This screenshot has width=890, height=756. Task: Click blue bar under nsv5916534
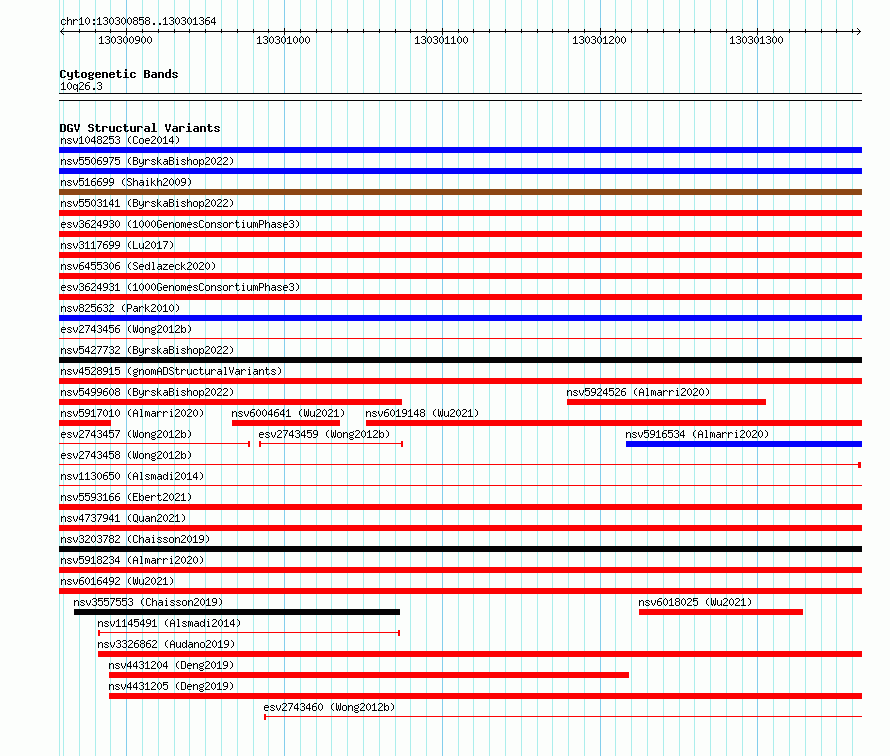[x=744, y=444]
